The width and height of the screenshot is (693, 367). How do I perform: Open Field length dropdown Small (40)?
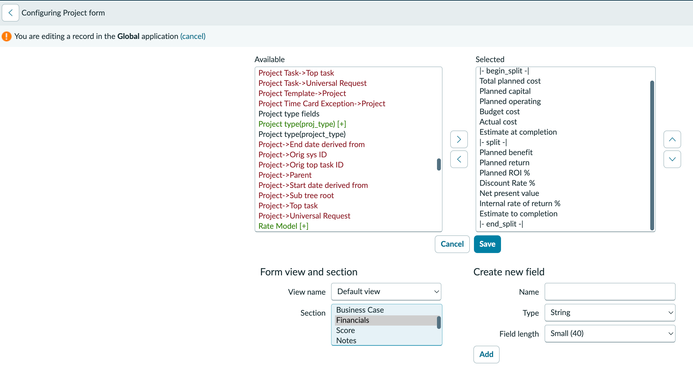tap(609, 333)
